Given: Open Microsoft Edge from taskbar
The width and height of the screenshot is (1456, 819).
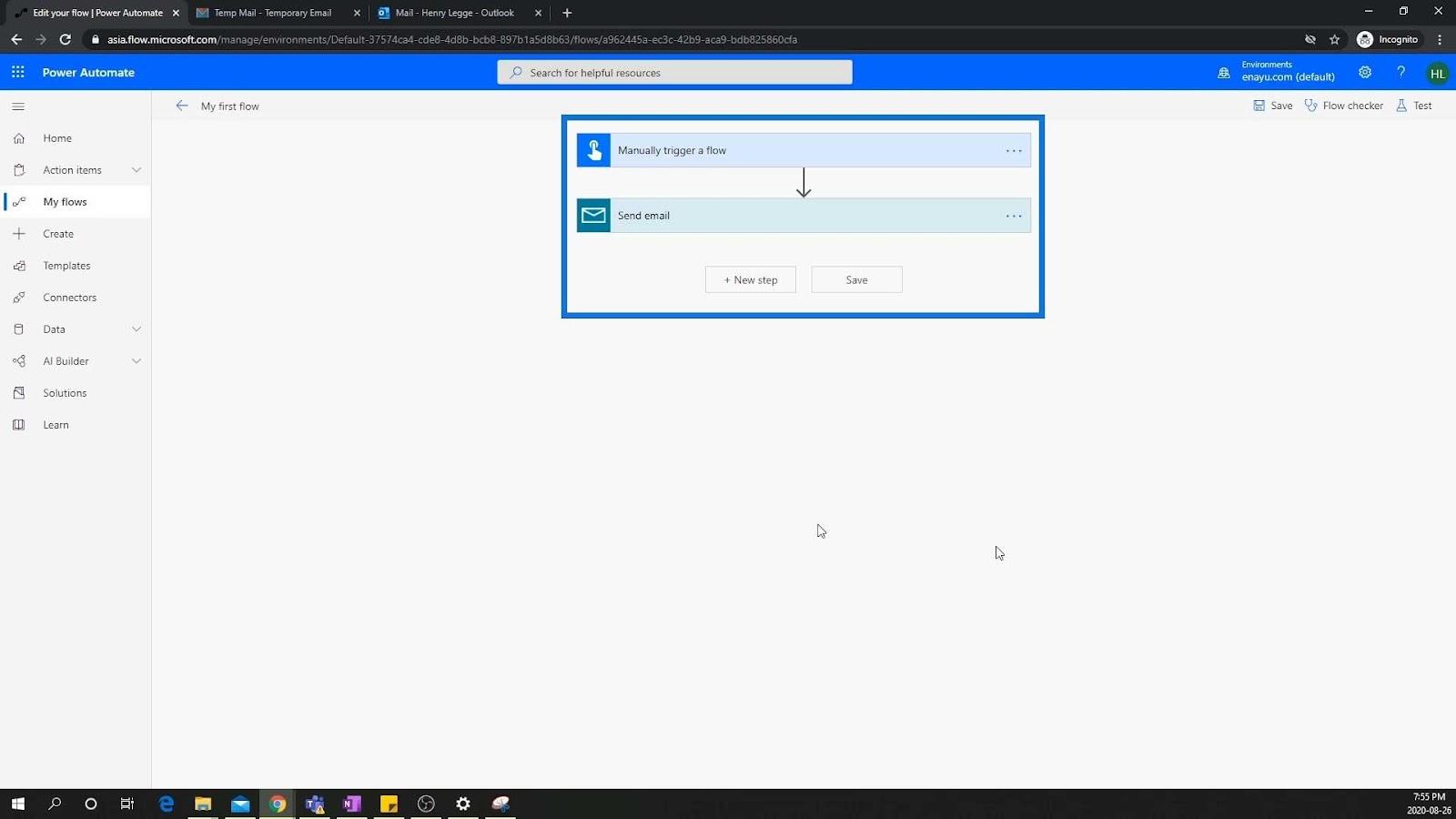Looking at the screenshot, I should click(x=166, y=804).
